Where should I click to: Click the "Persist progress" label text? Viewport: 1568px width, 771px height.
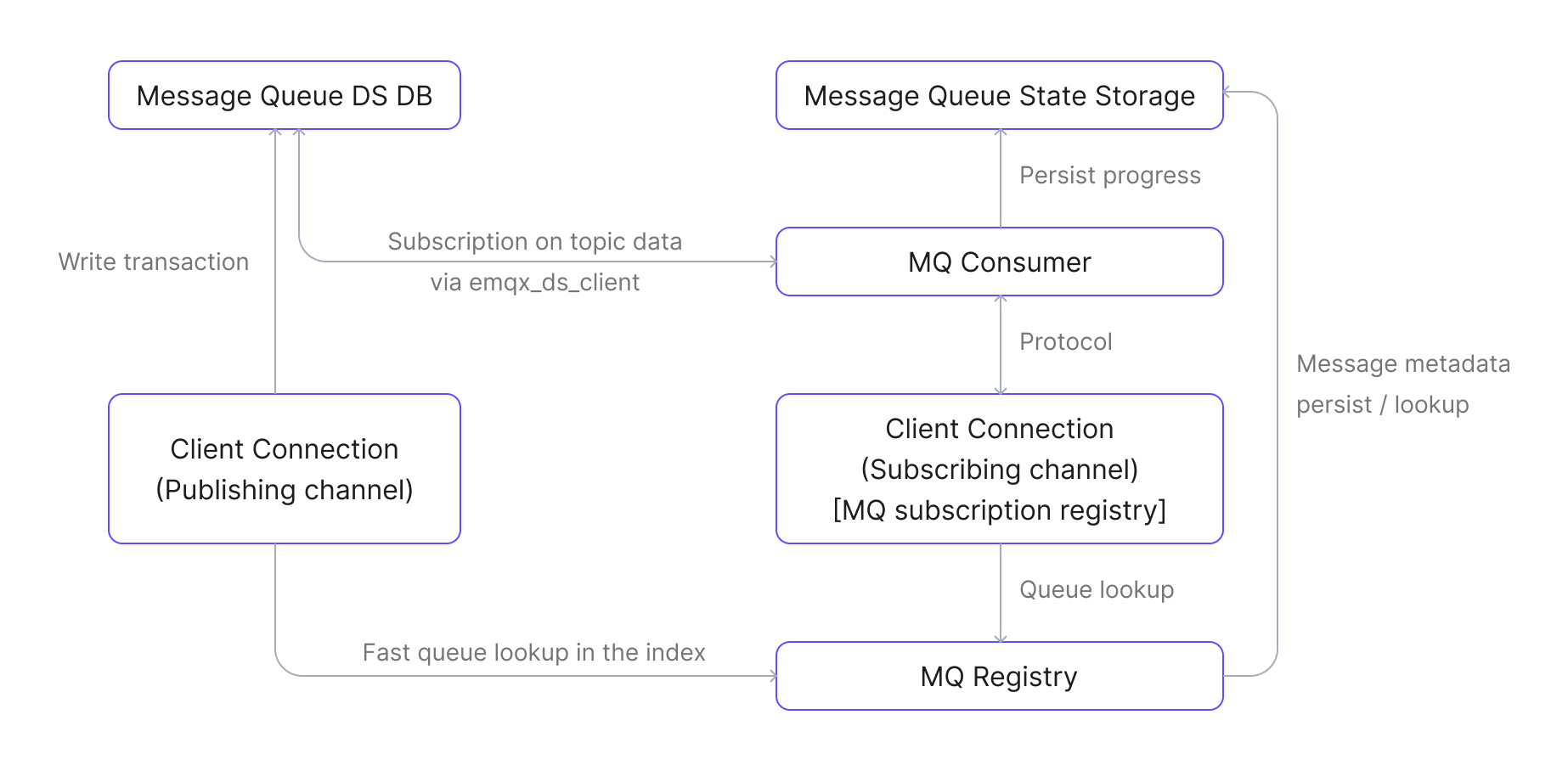[x=1109, y=175]
